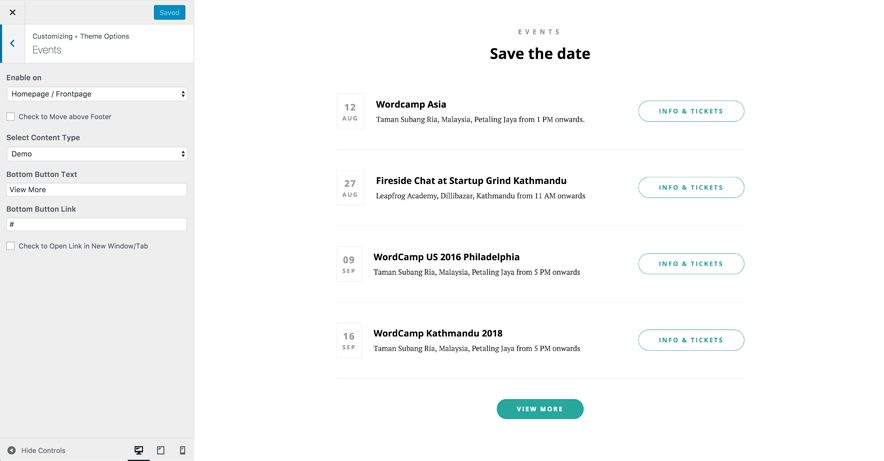
Task: Enable Check to Open Link in New Window/Tab
Action: click(11, 246)
